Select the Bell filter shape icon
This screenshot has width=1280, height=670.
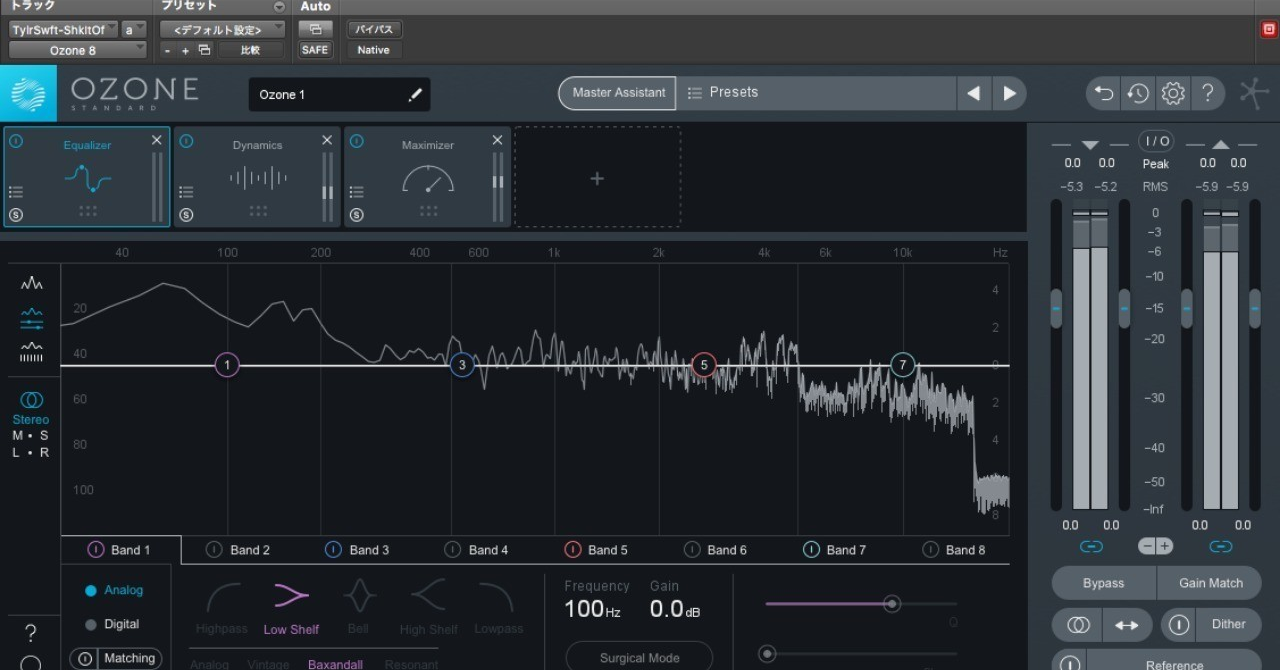(x=358, y=608)
